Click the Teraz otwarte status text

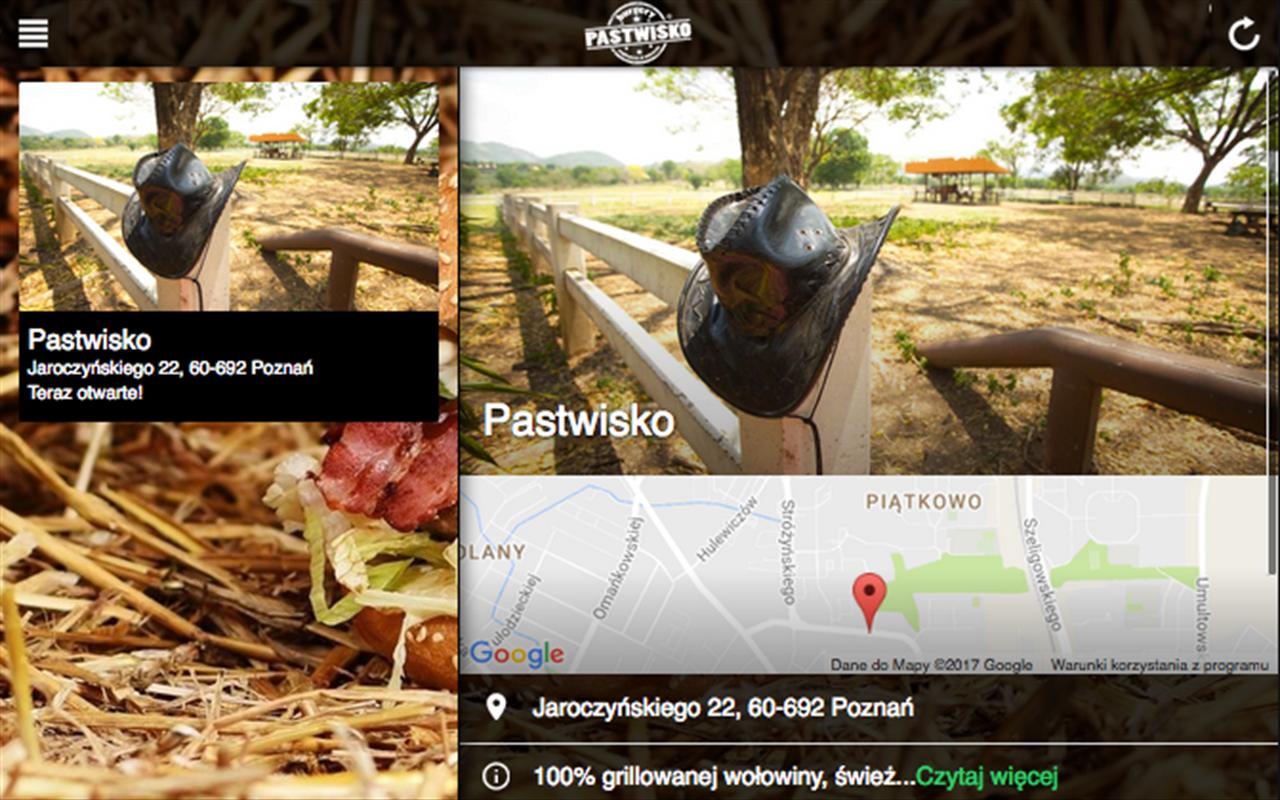(85, 392)
